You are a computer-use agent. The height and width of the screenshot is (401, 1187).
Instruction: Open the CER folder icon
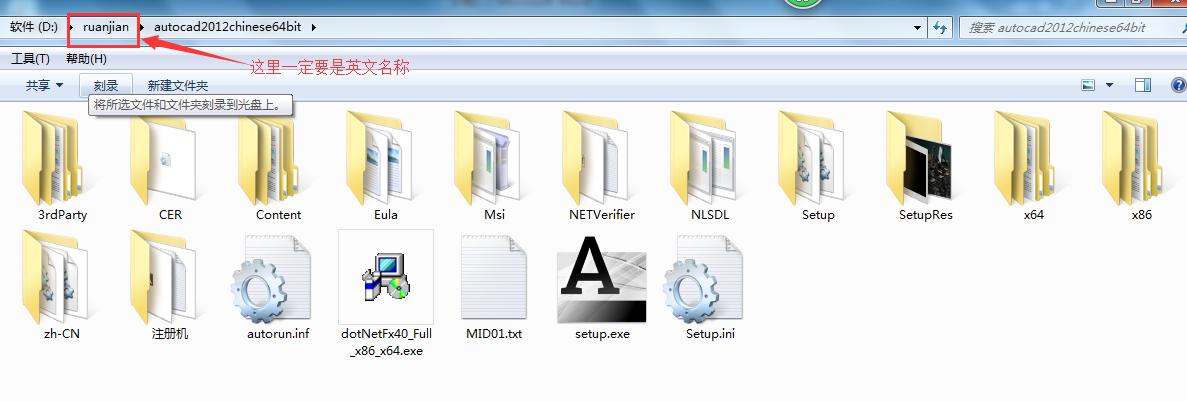coord(162,158)
